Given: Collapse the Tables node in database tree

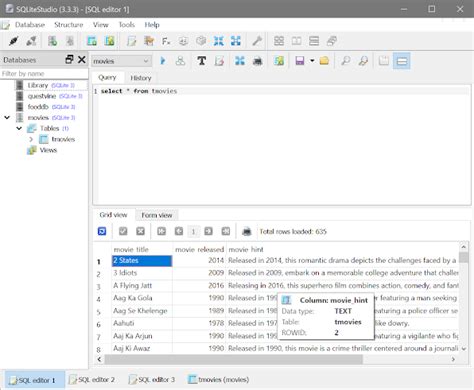Looking at the screenshot, I should tap(19, 128).
